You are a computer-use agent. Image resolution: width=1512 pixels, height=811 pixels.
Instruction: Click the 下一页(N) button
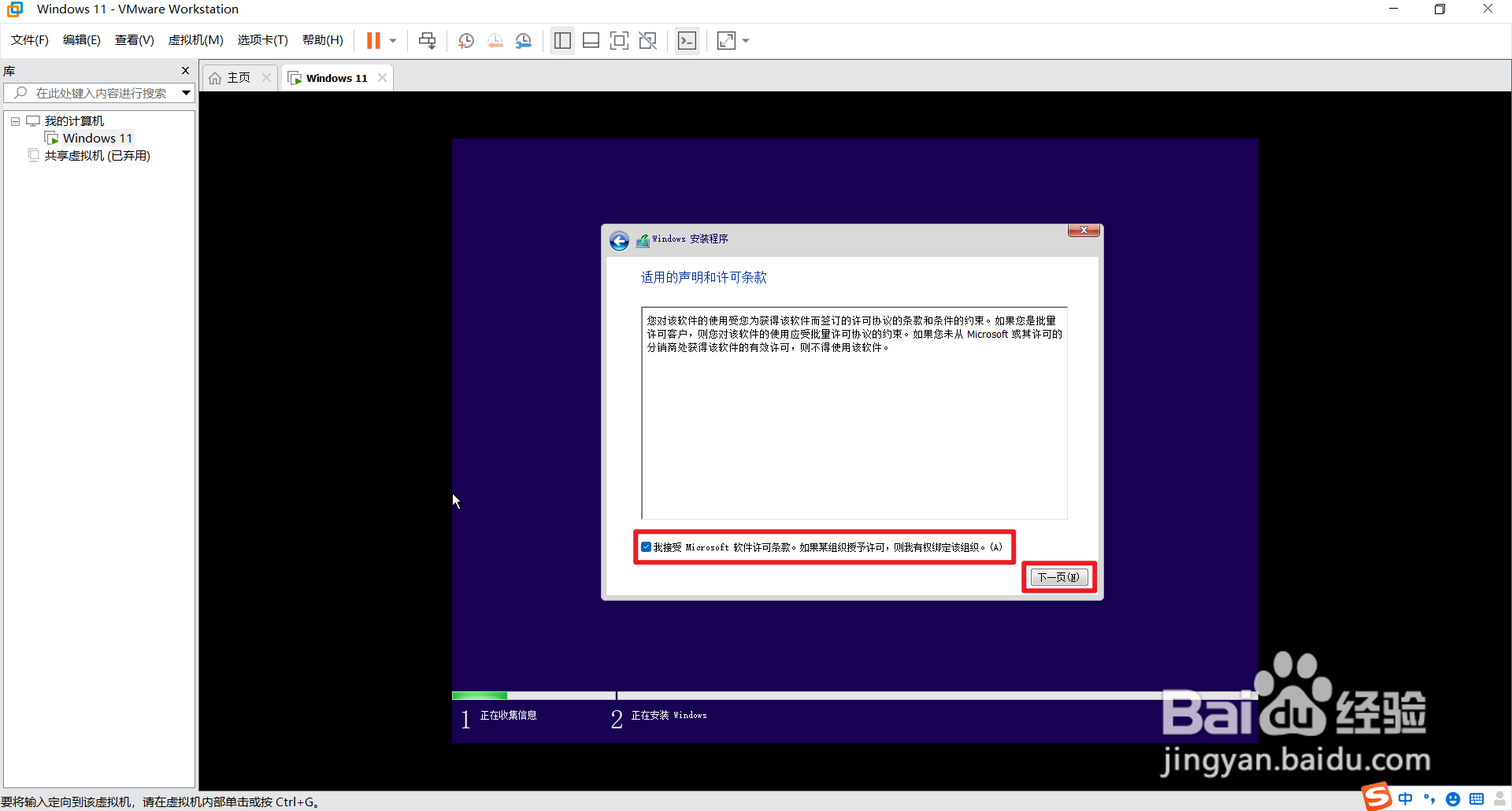(x=1059, y=577)
